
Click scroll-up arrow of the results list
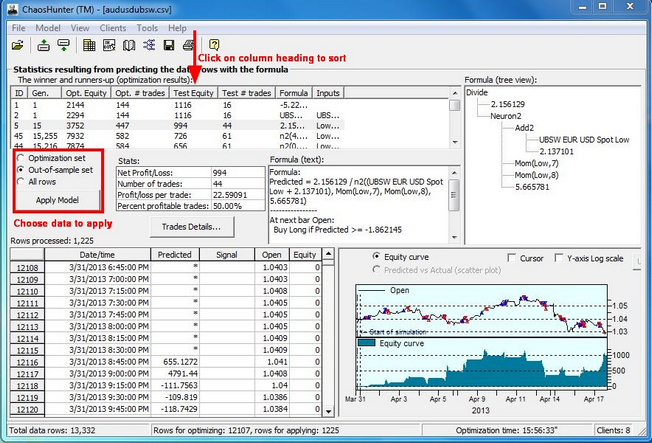tap(455, 93)
